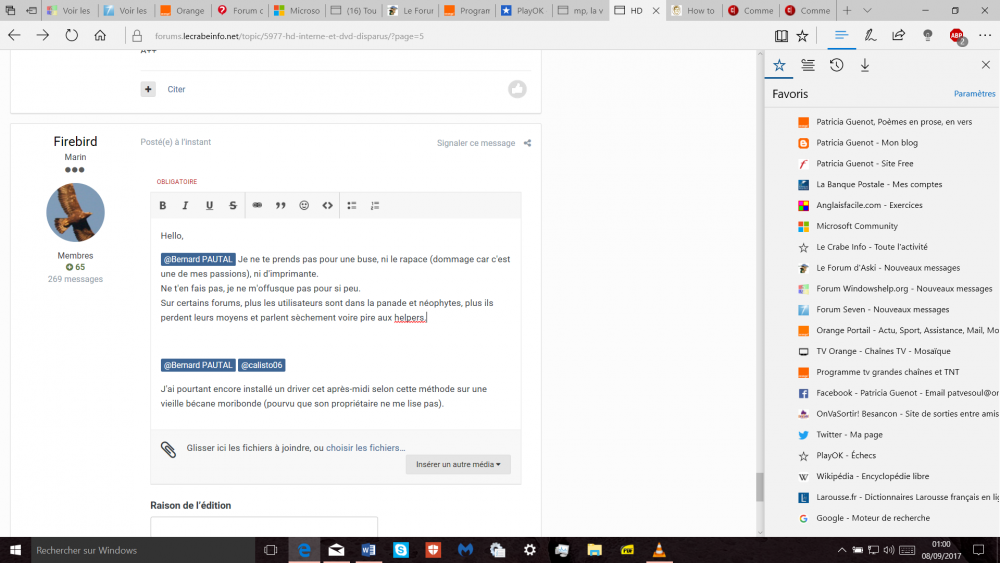Image resolution: width=1000 pixels, height=563 pixels.
Task: Open Firebird's profile name link
Action: 75,142
